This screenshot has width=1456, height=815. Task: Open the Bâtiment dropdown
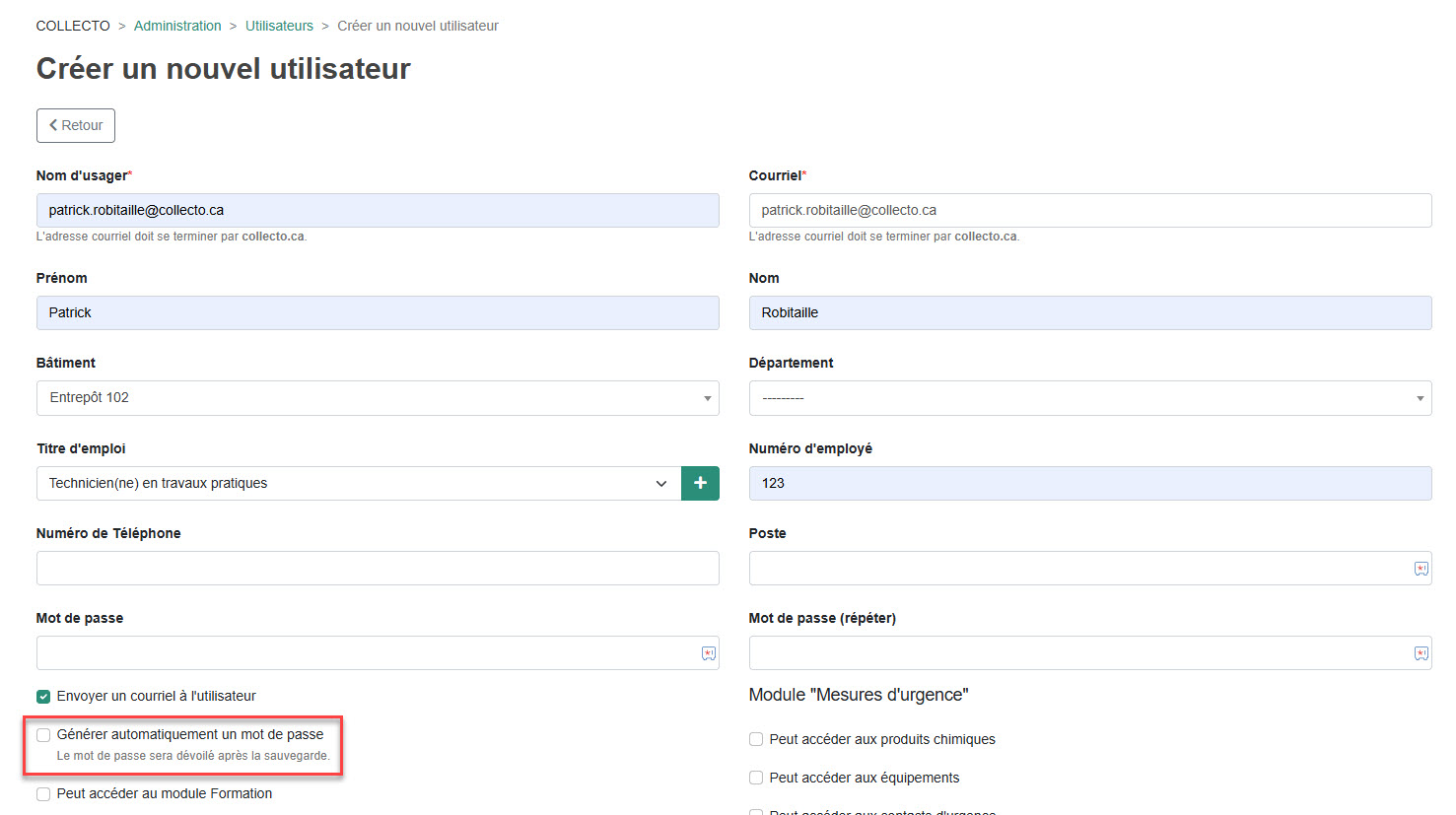point(377,398)
